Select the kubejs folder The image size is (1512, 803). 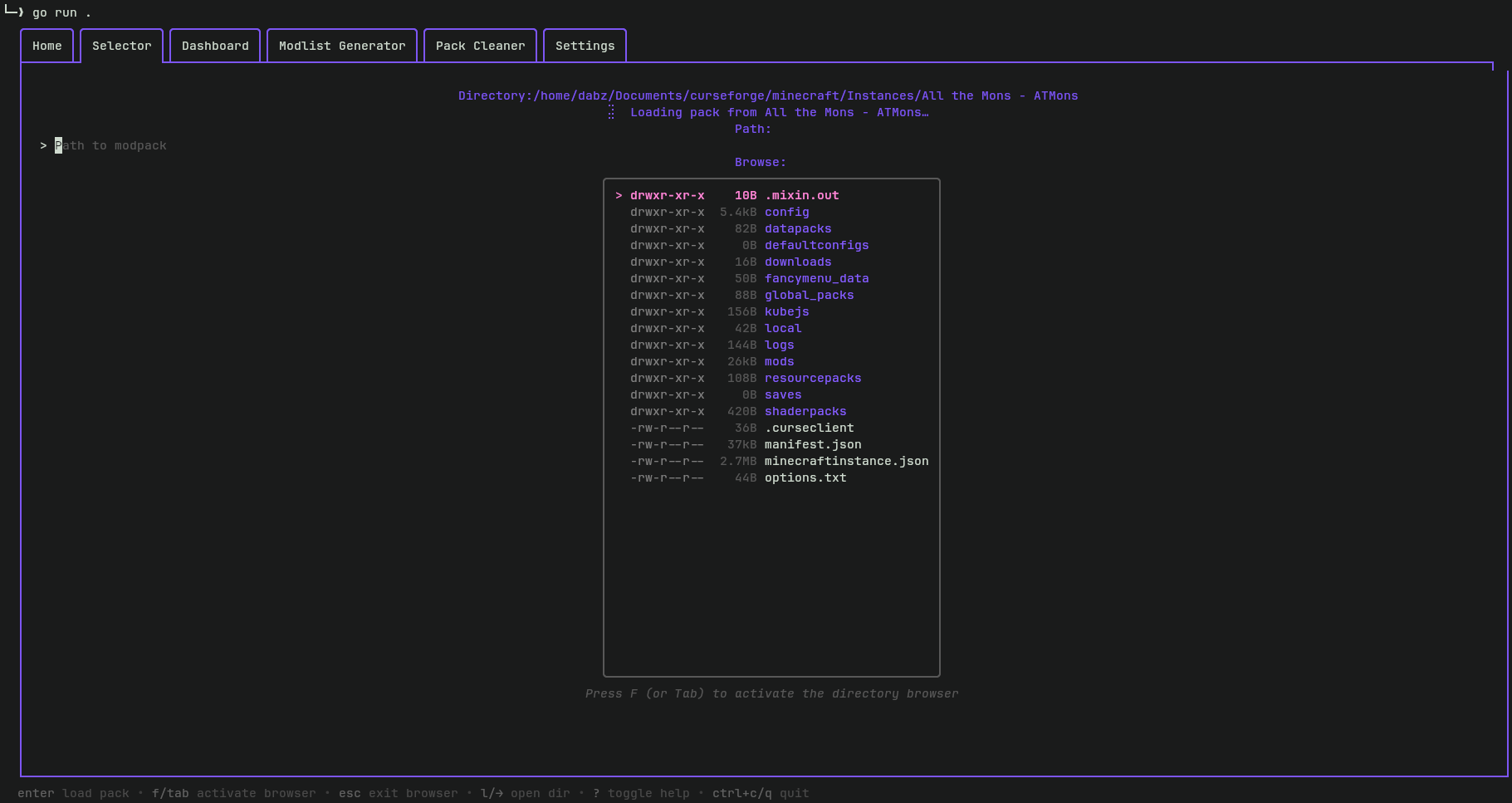tap(771, 311)
